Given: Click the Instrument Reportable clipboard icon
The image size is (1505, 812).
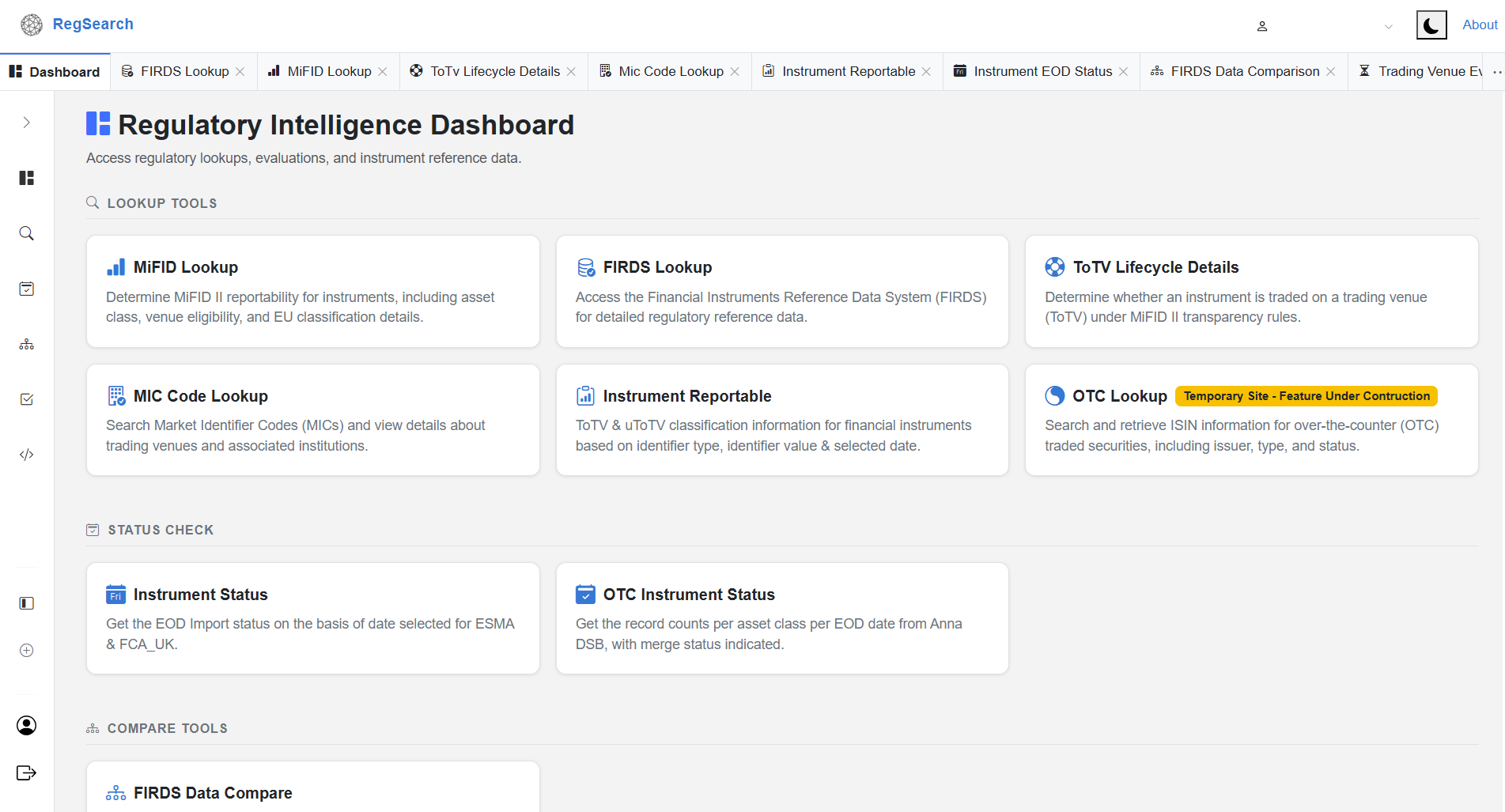Looking at the screenshot, I should 586,395.
